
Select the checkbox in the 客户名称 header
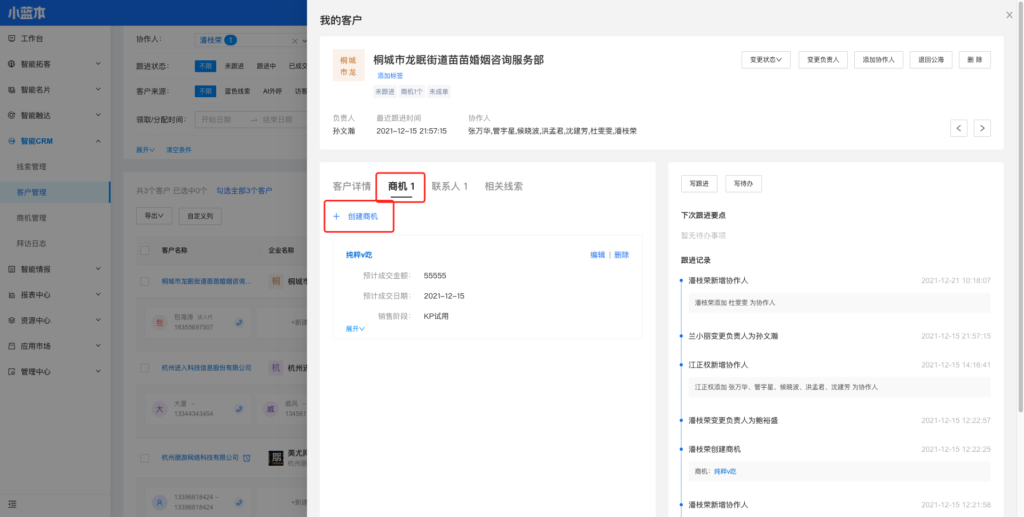[144, 250]
